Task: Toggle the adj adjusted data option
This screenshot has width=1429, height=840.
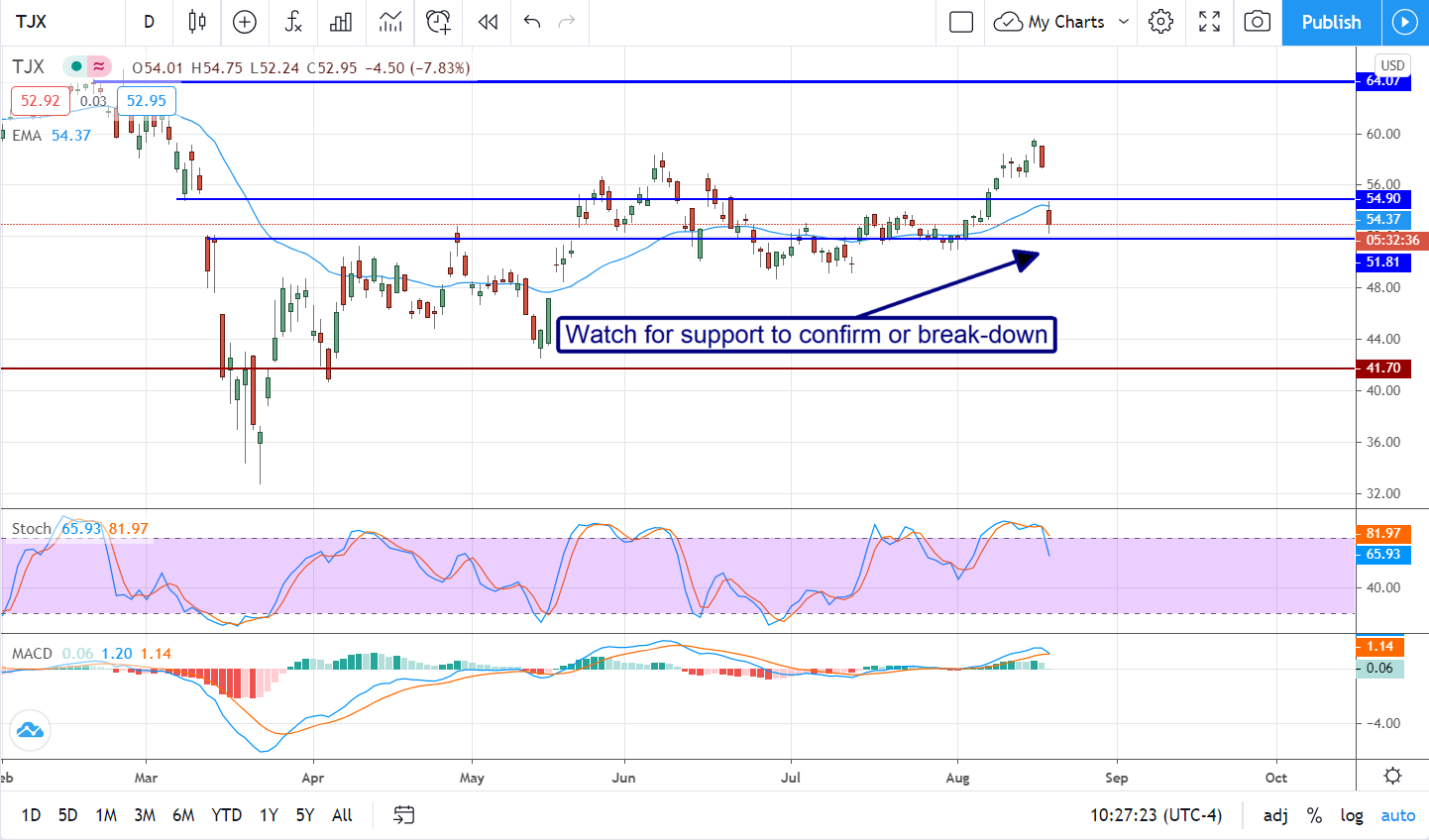Action: 1275,815
